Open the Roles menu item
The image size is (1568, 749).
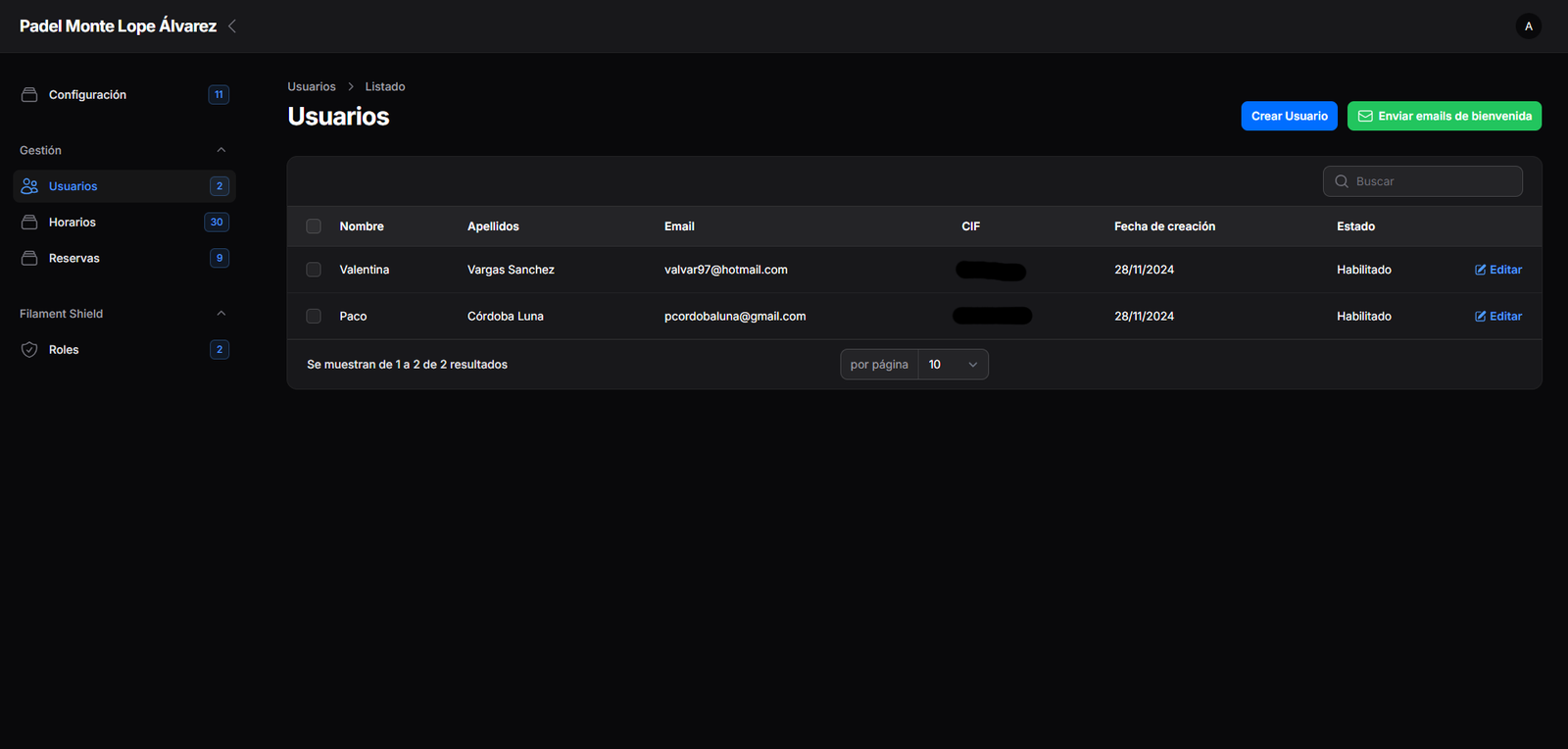pos(64,350)
